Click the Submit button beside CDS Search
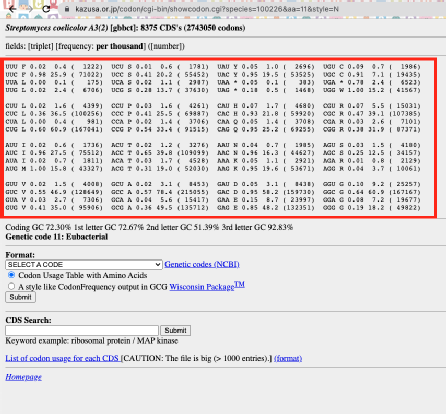446x414 pixels. (x=175, y=330)
